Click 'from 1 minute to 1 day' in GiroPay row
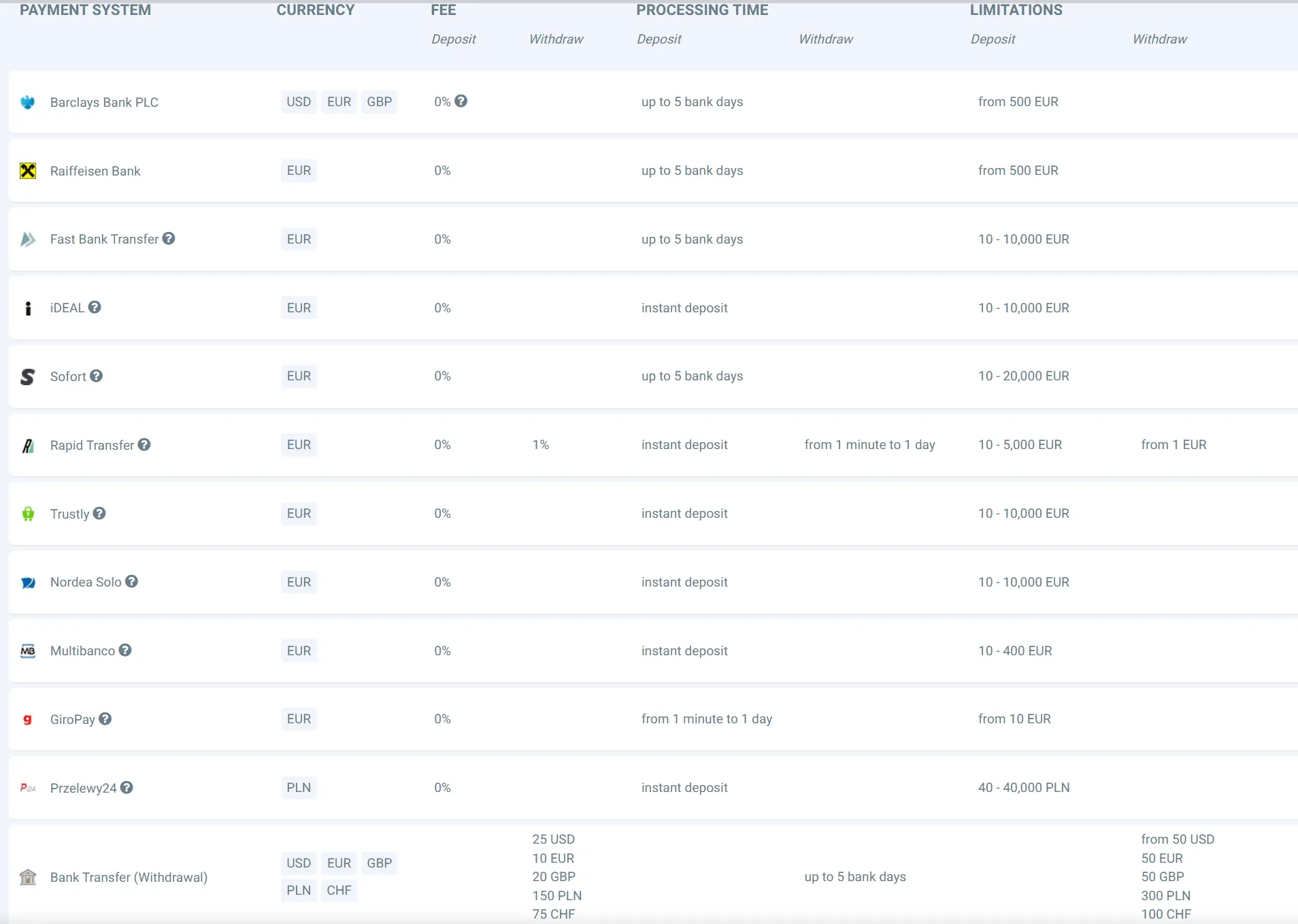The width and height of the screenshot is (1298, 924). (x=707, y=719)
